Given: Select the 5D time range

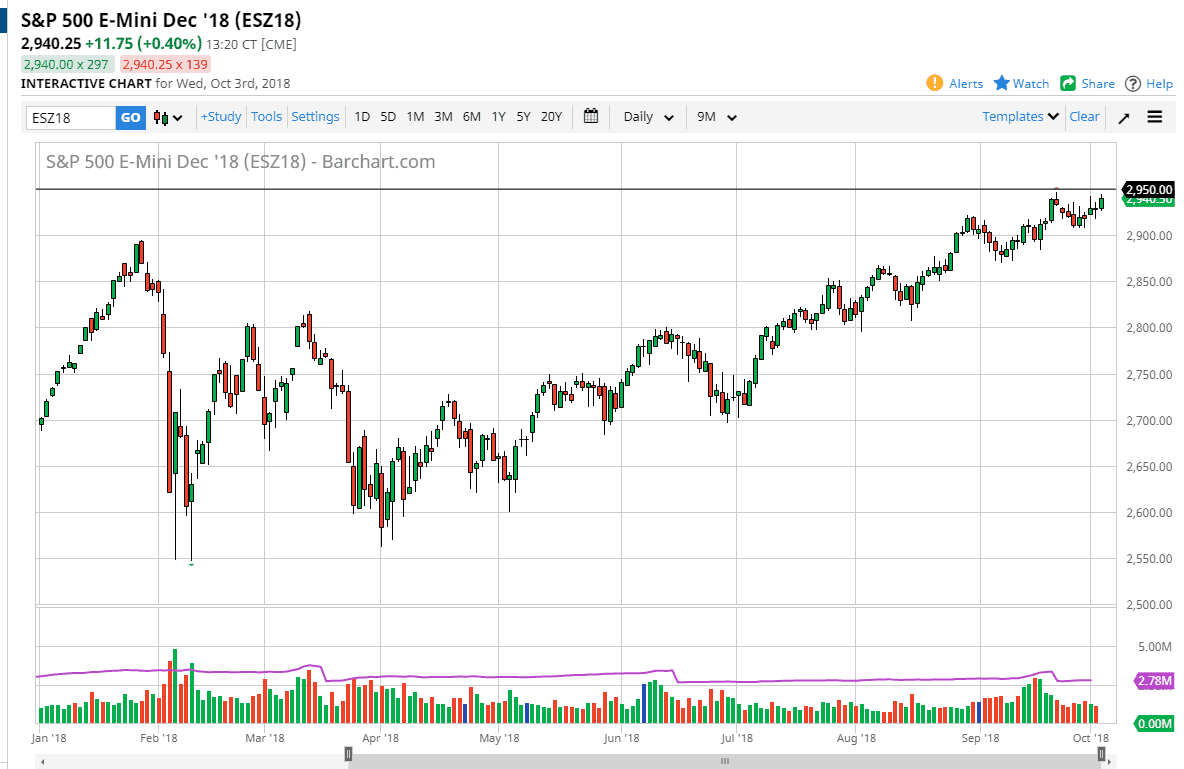Looking at the screenshot, I should pos(388,116).
